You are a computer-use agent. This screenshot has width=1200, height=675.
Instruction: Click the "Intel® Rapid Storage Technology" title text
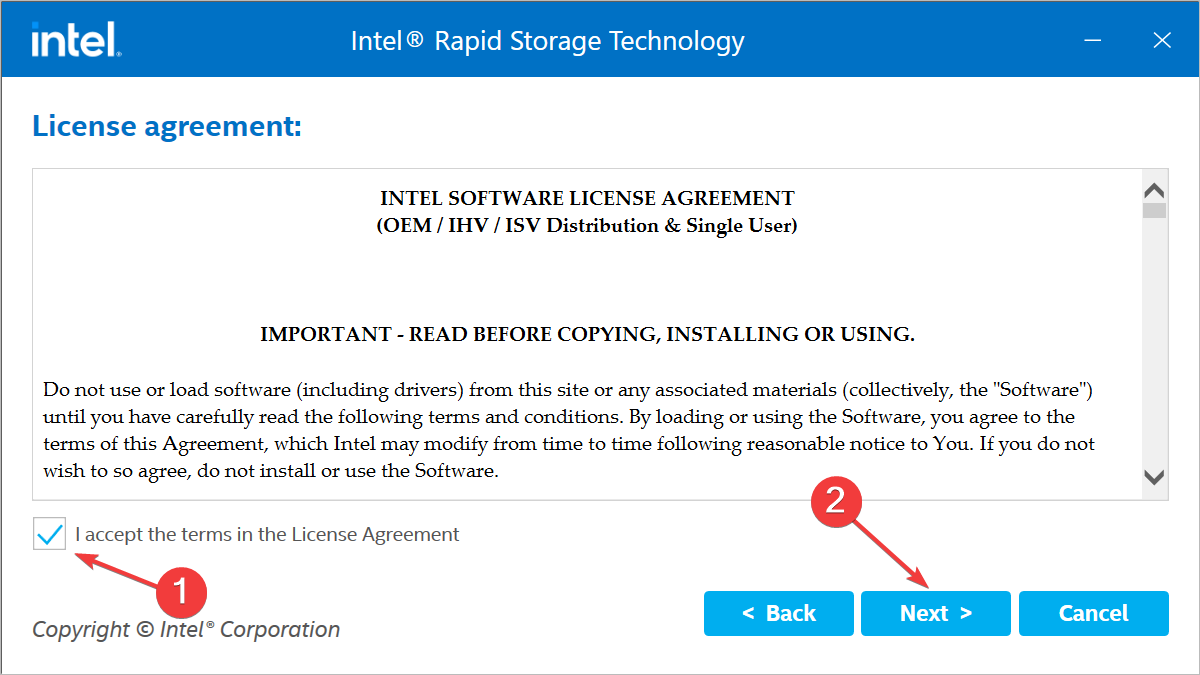point(548,42)
